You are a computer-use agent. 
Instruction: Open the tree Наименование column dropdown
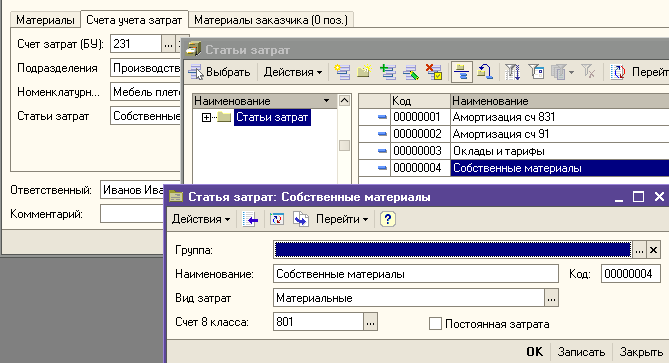point(326,101)
